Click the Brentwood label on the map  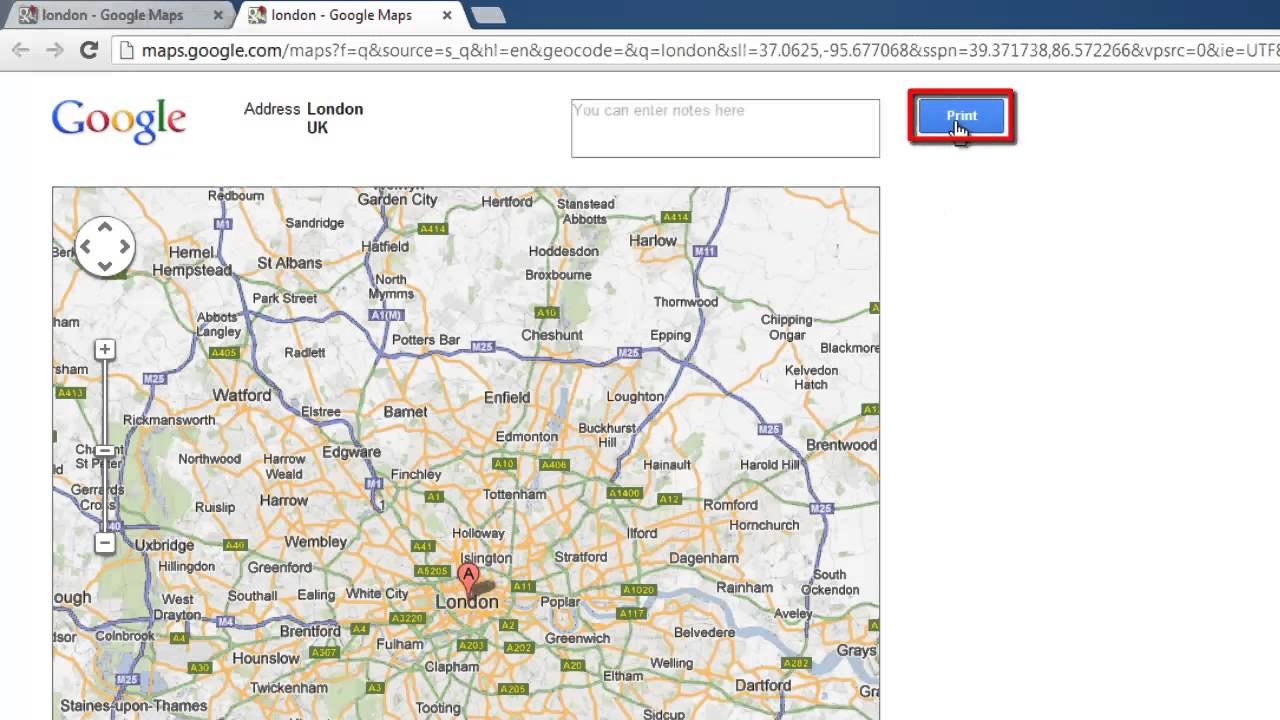(x=841, y=445)
